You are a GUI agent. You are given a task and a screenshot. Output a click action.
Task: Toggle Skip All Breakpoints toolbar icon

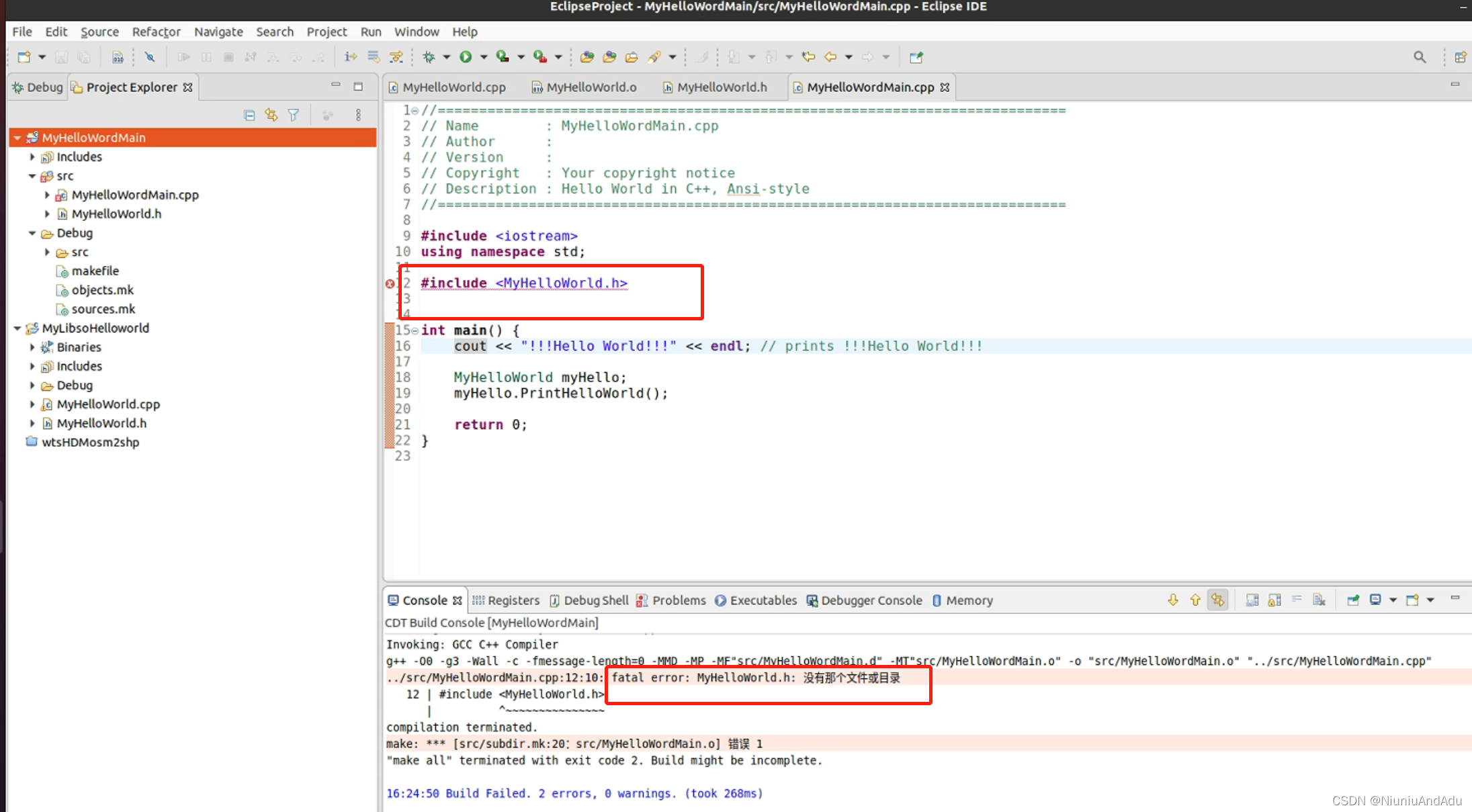[150, 57]
